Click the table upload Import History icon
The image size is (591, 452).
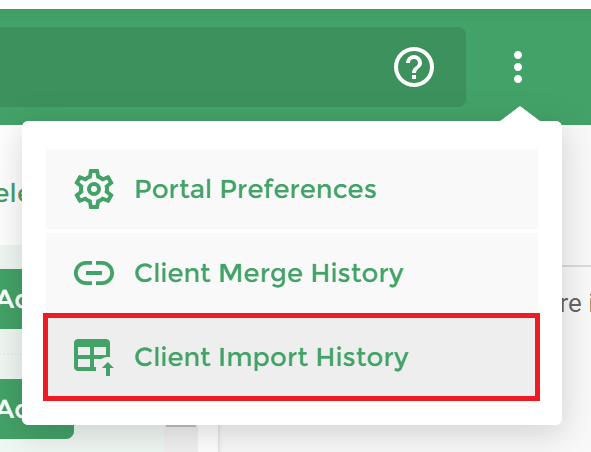tap(94, 357)
